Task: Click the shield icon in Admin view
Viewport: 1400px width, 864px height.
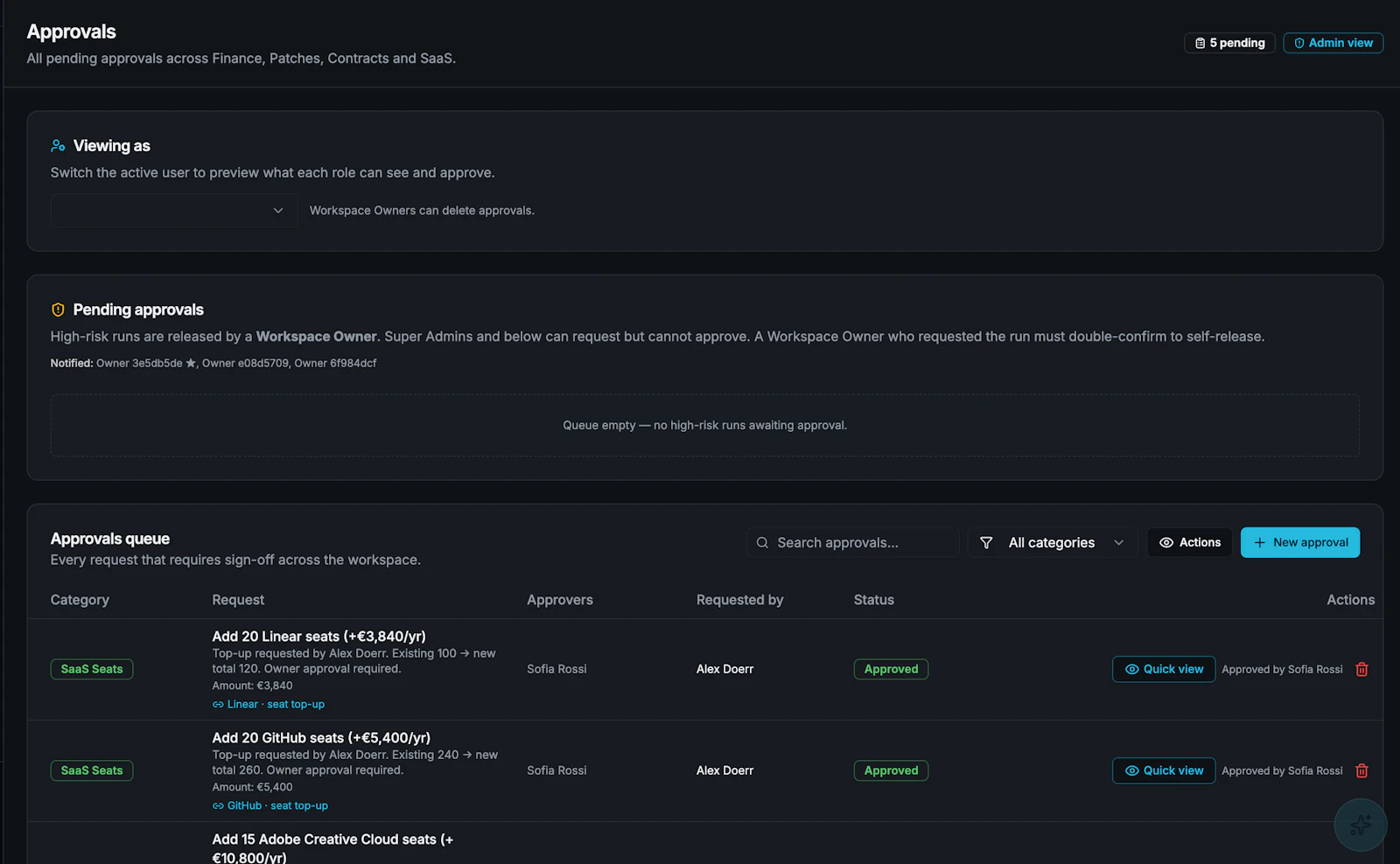Action: [x=1299, y=43]
